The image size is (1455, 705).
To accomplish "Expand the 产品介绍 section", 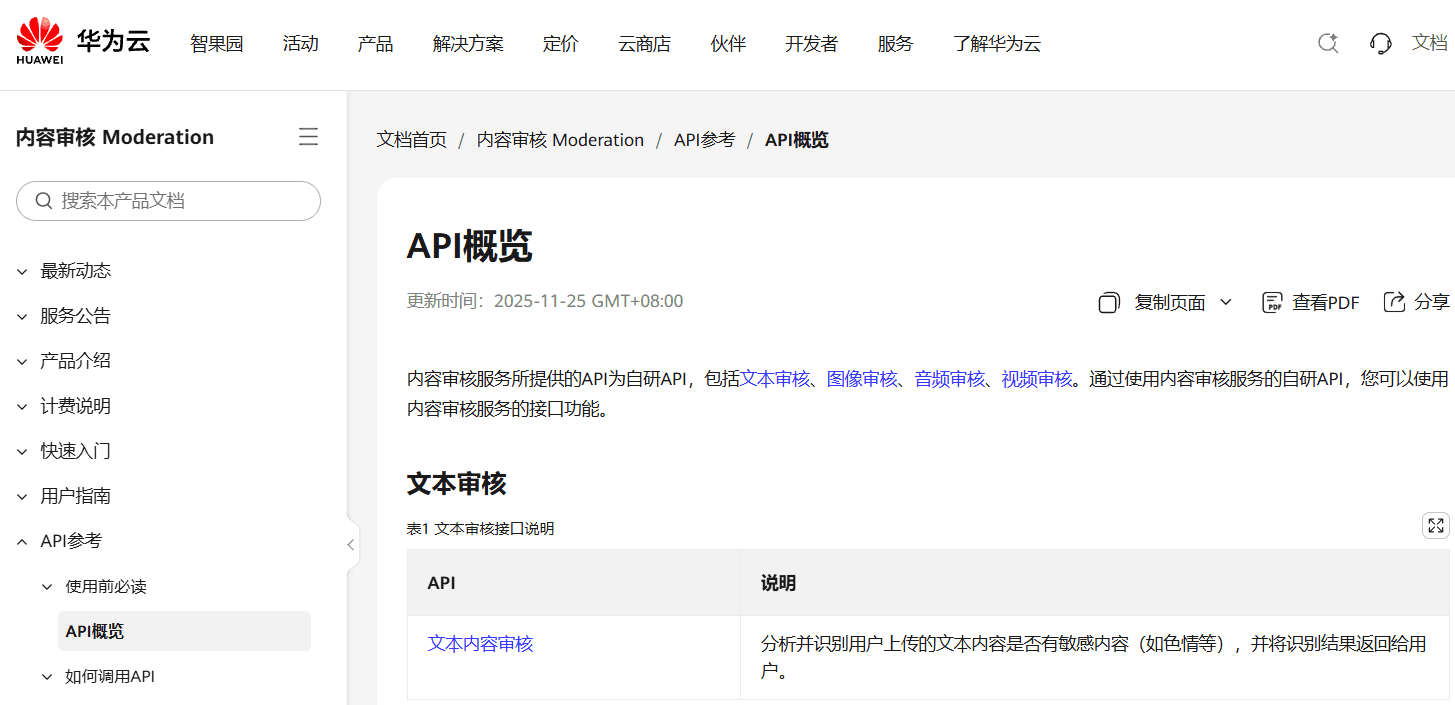I will (22, 361).
